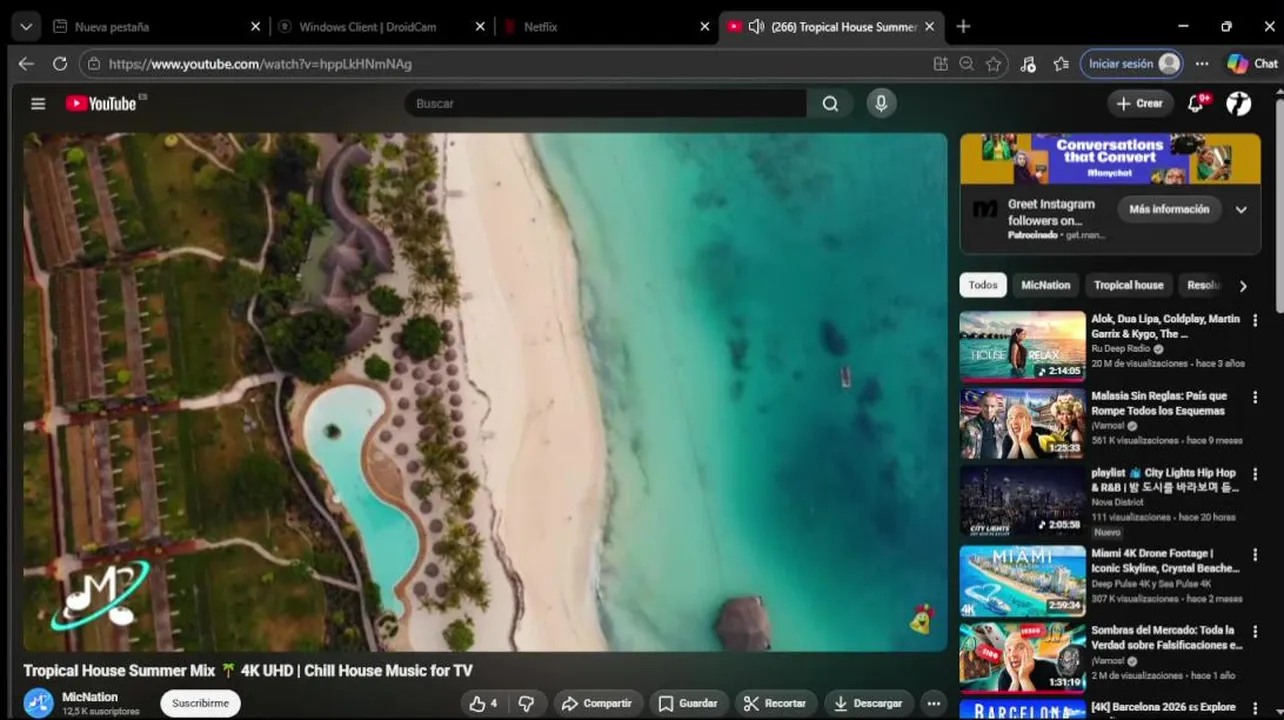
Task: Click the Suscribirme button
Action: (200, 703)
